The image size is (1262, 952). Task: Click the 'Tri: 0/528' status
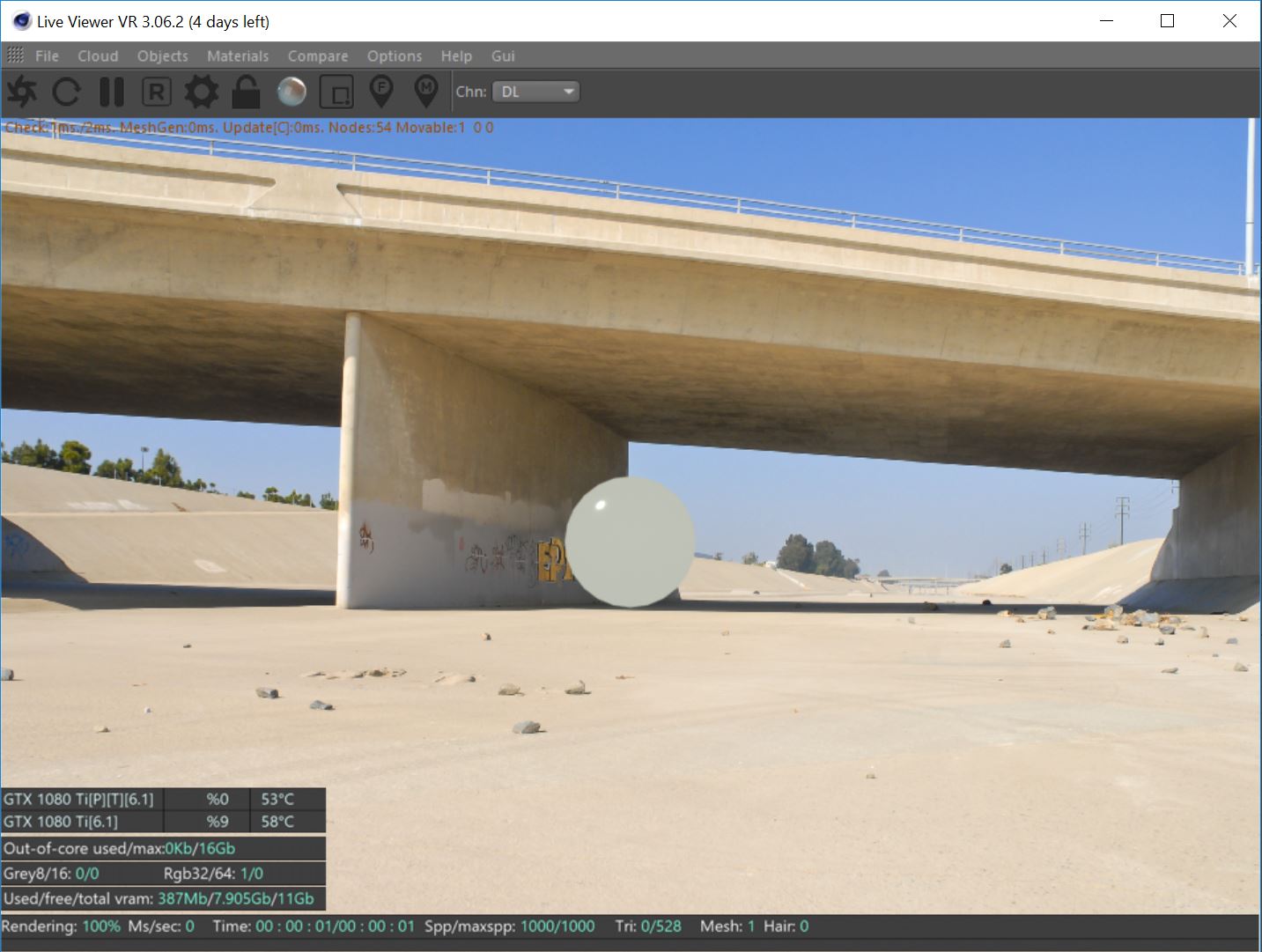(x=648, y=926)
